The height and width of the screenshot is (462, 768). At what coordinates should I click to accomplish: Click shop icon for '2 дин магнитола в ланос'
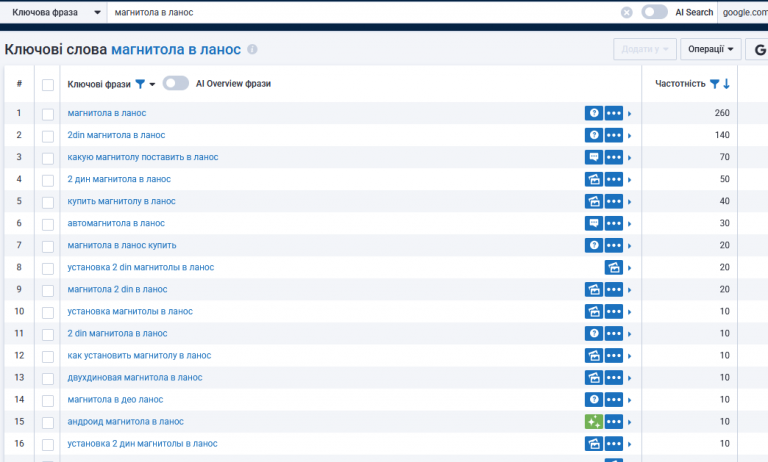point(594,179)
